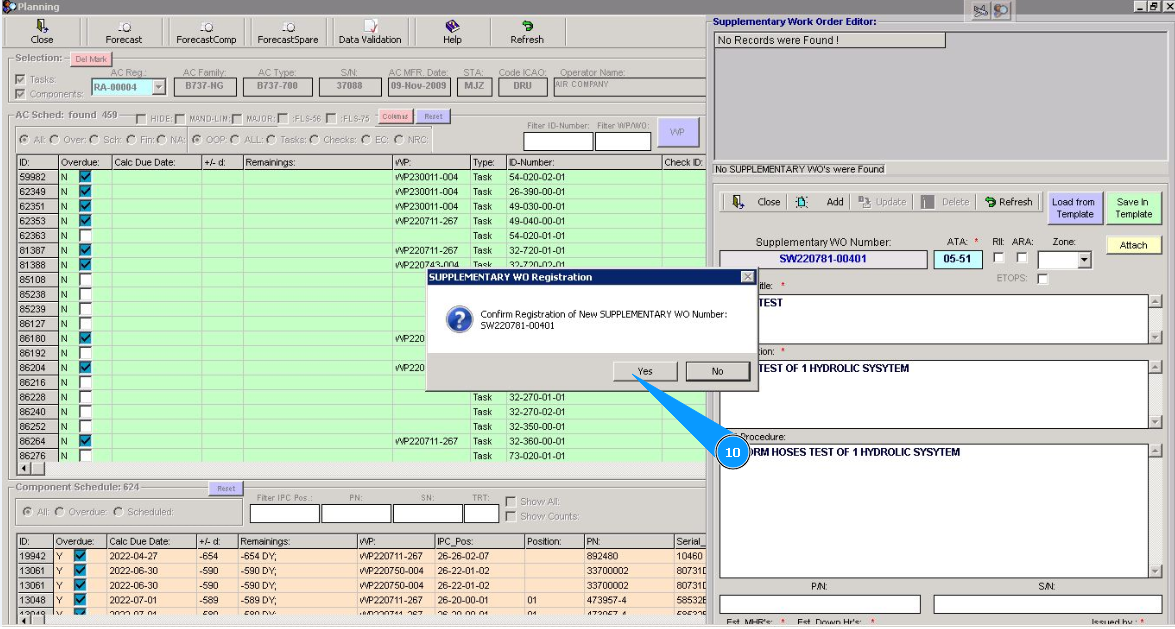Click the airplane icon in title bar
Screen dimensions: 1175x629
(980, 10)
